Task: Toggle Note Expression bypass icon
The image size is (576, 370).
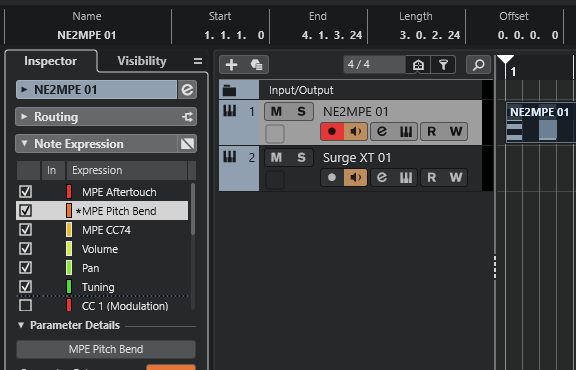Action: pos(187,144)
